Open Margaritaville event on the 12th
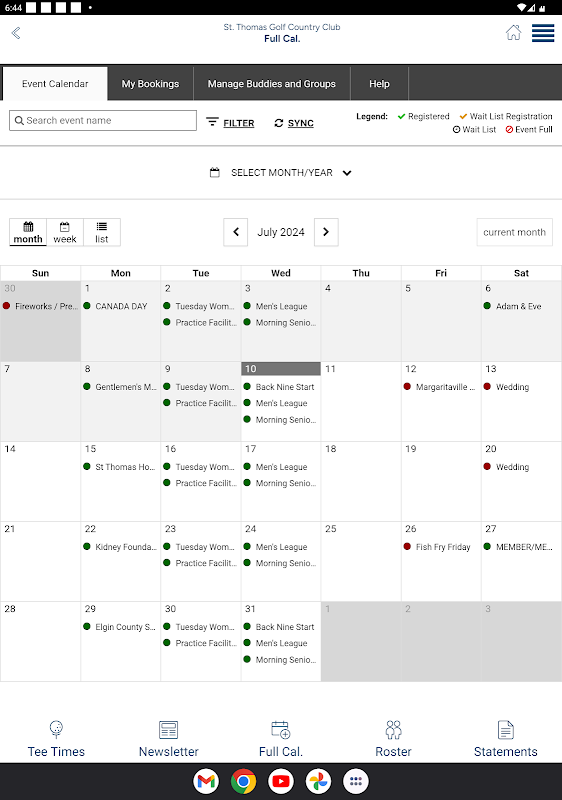Screen dimensions: 562x800 (440, 387)
